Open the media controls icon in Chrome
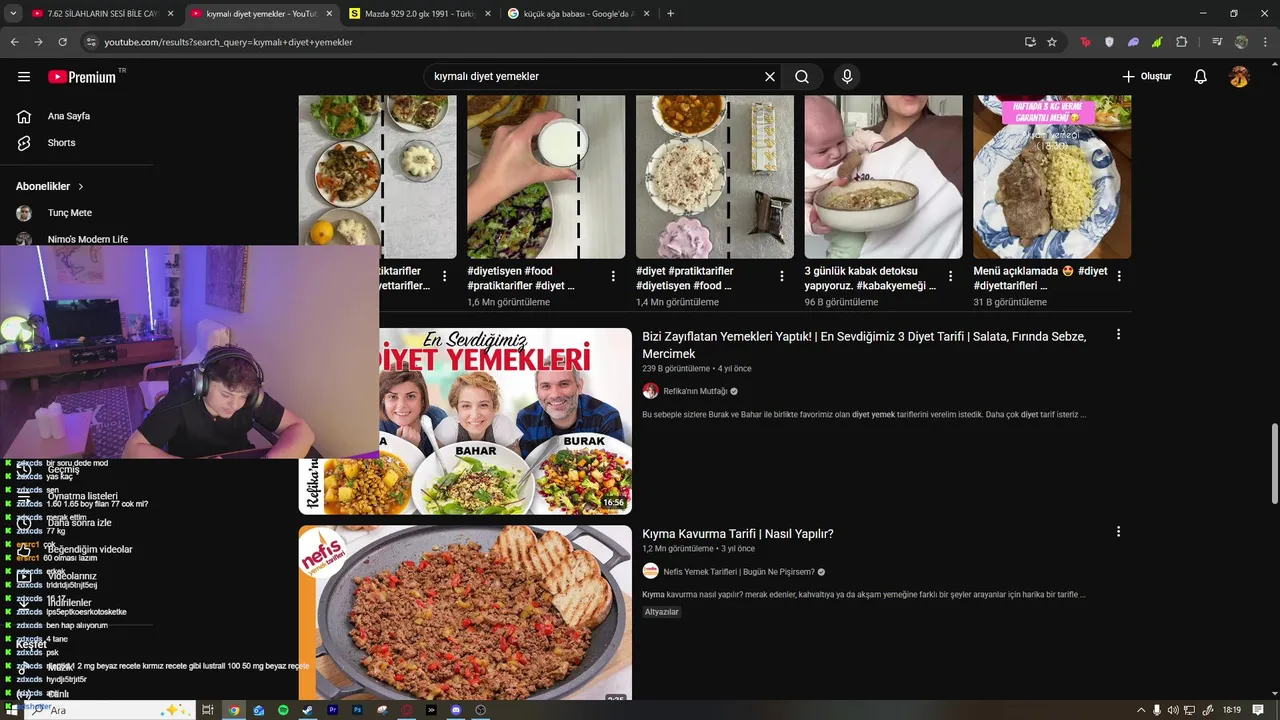Image resolution: width=1280 pixels, height=720 pixels. (1217, 42)
